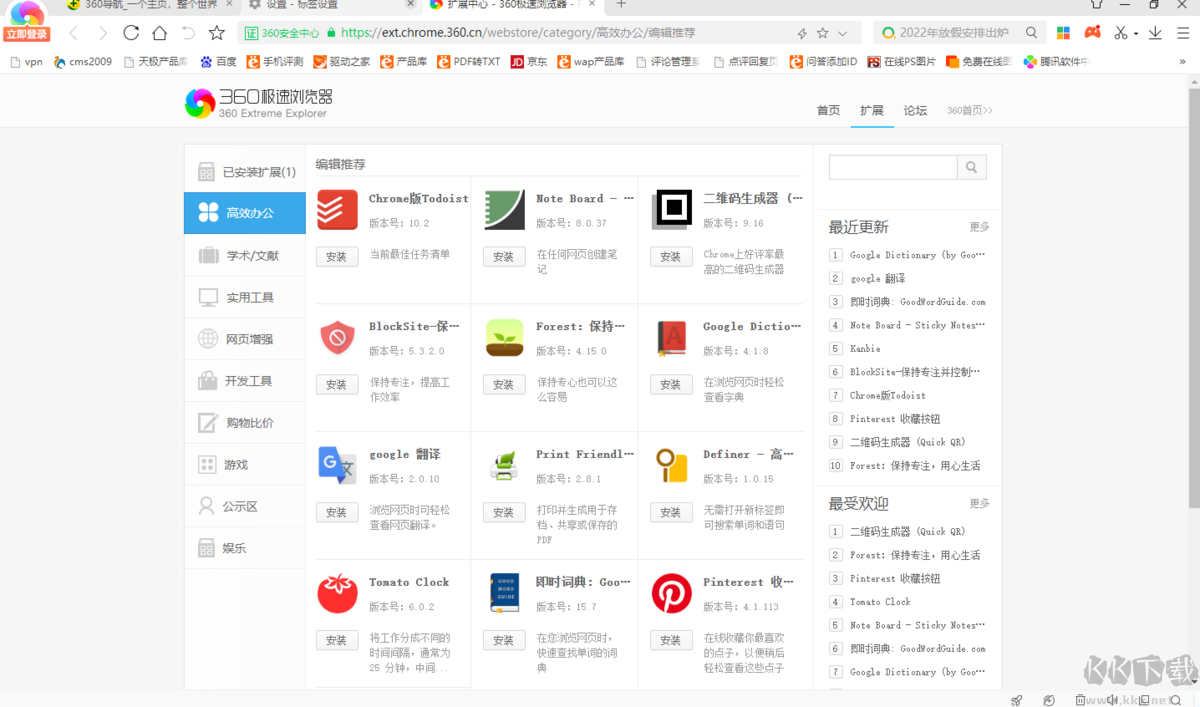Select the 娱乐 category

point(245,548)
